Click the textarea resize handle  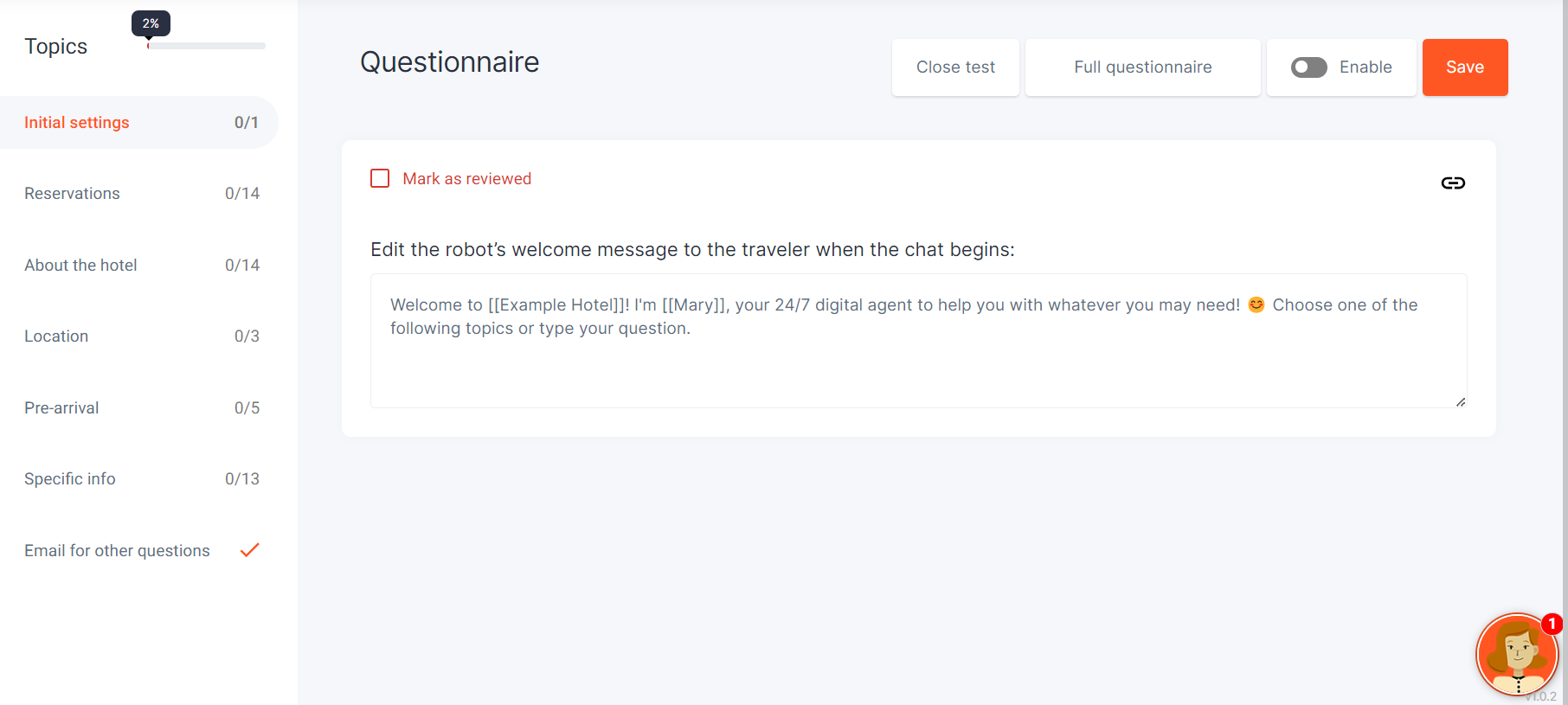pos(1461,401)
